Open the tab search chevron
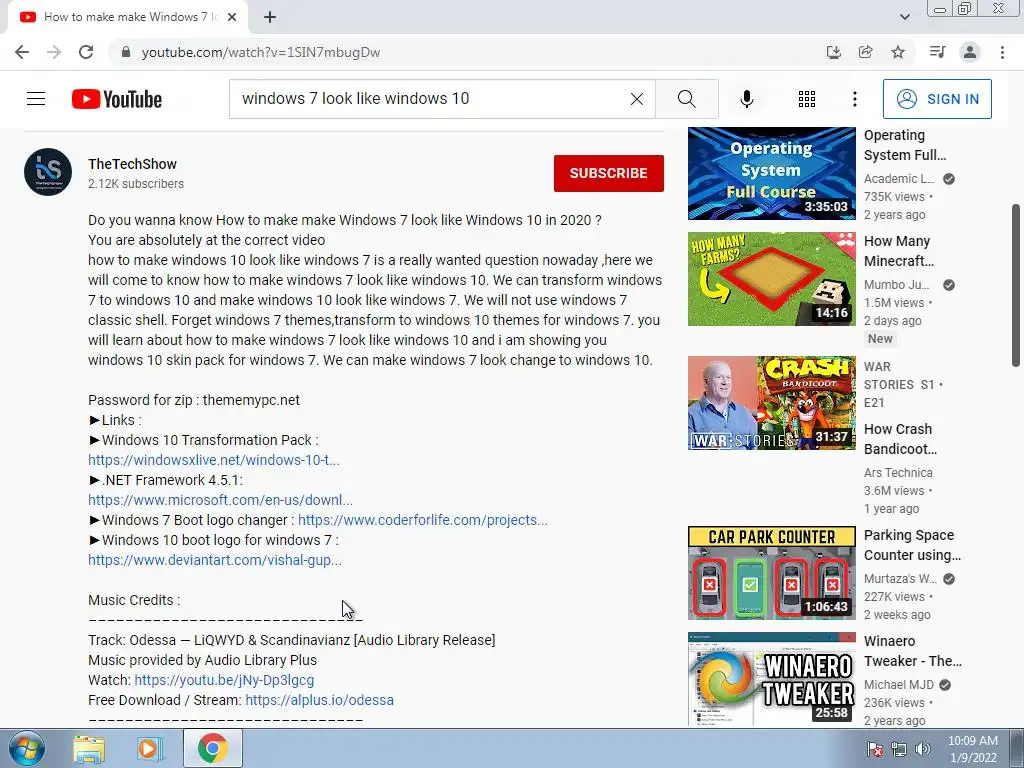The width and height of the screenshot is (1024, 768). [x=904, y=17]
